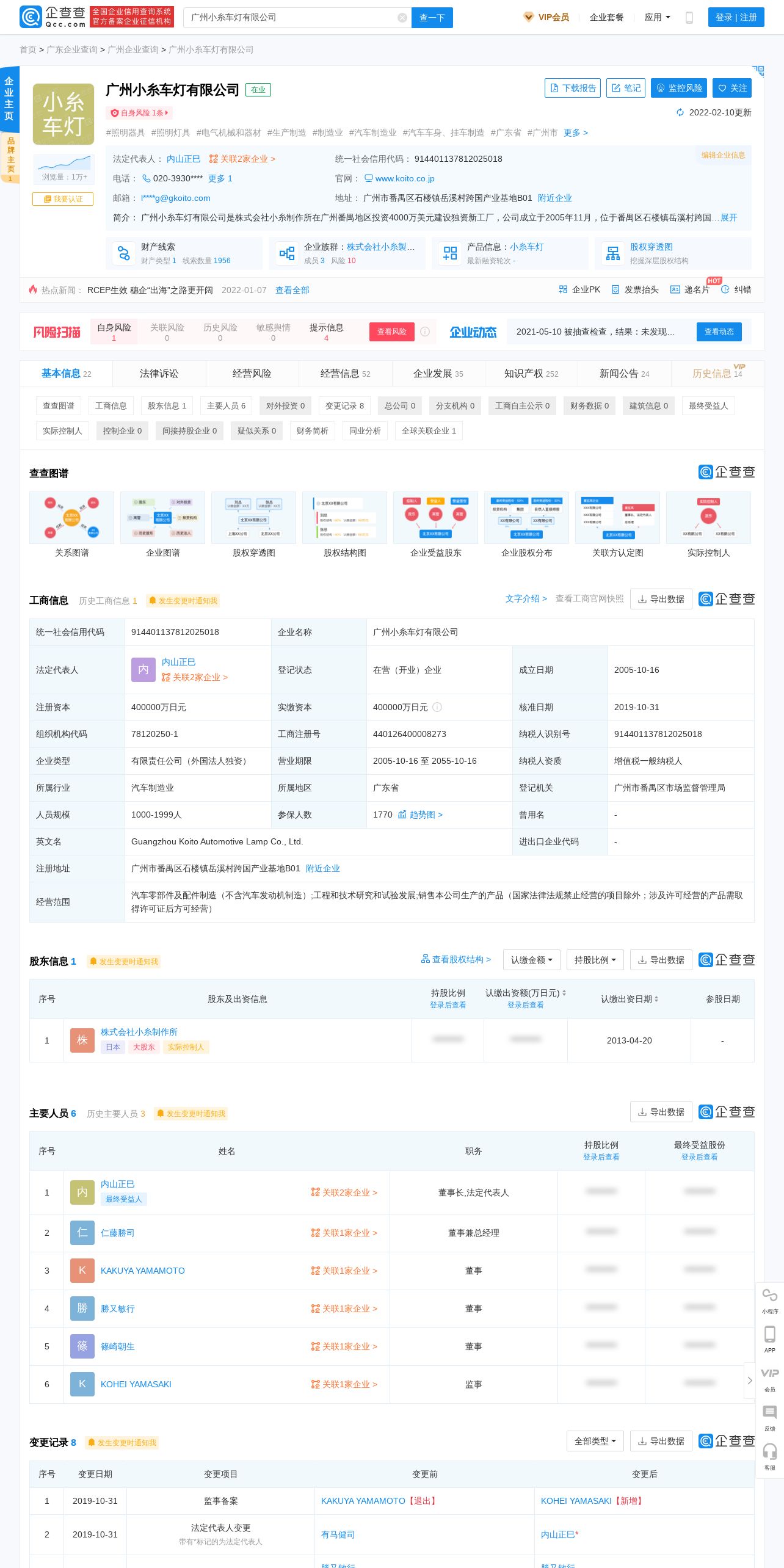Click the 股权穿透图 structure icon

613,253
